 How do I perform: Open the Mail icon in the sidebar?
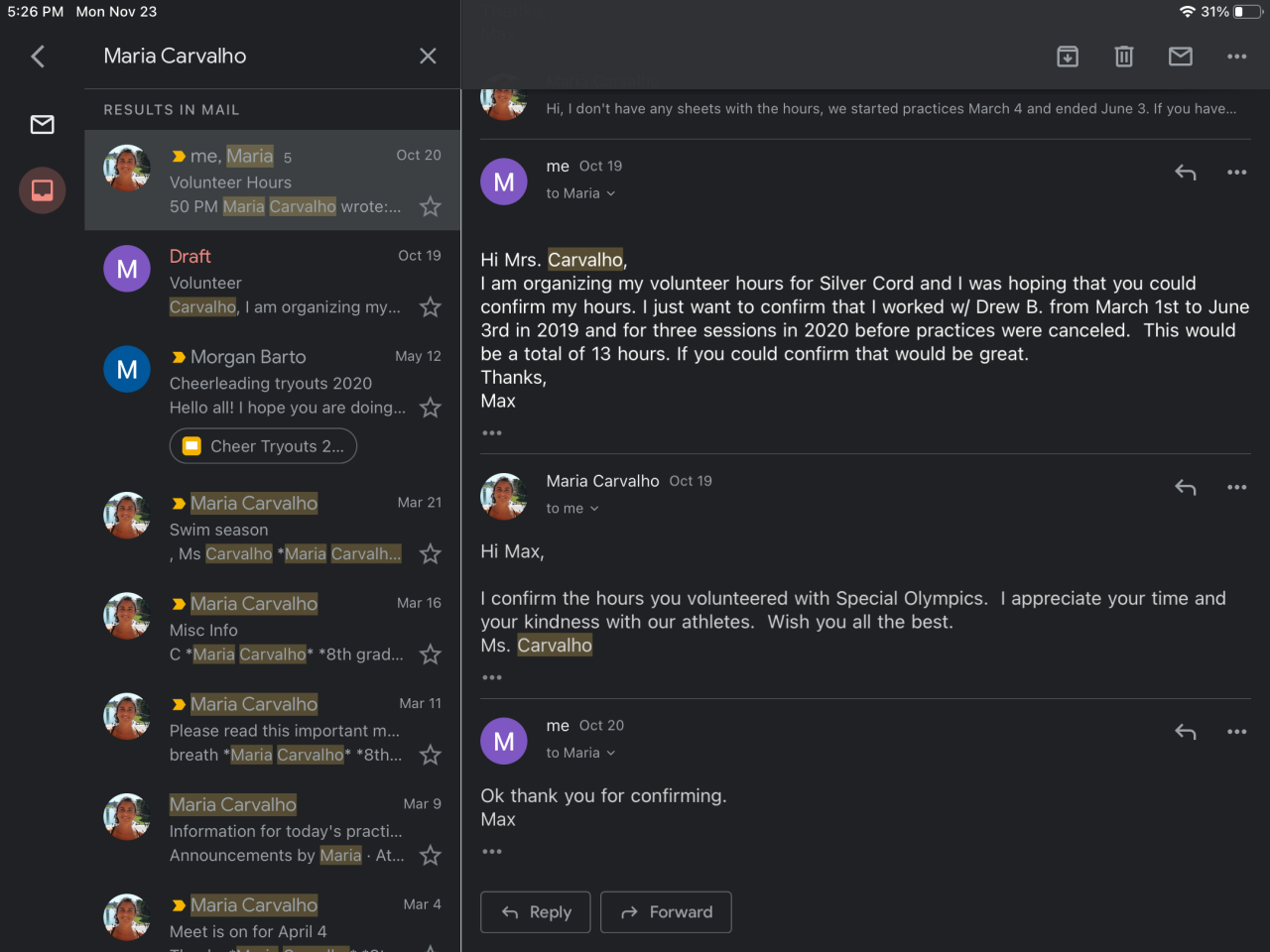click(43, 125)
